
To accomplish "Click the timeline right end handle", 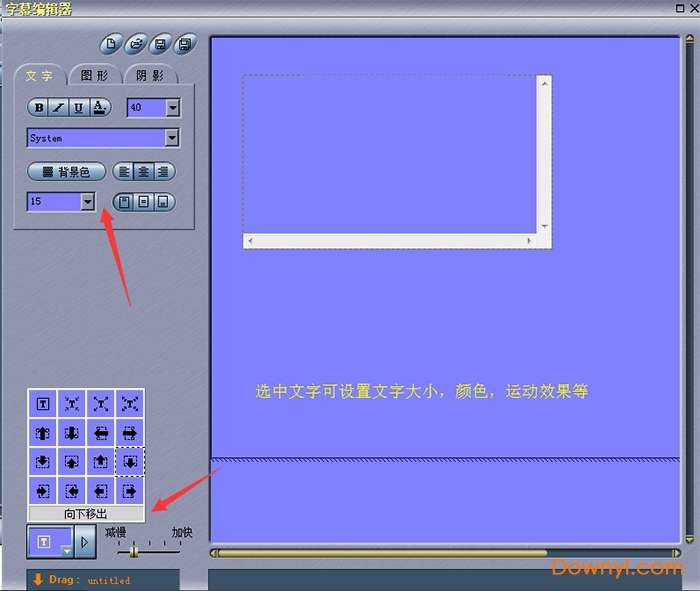I will 676,553.
